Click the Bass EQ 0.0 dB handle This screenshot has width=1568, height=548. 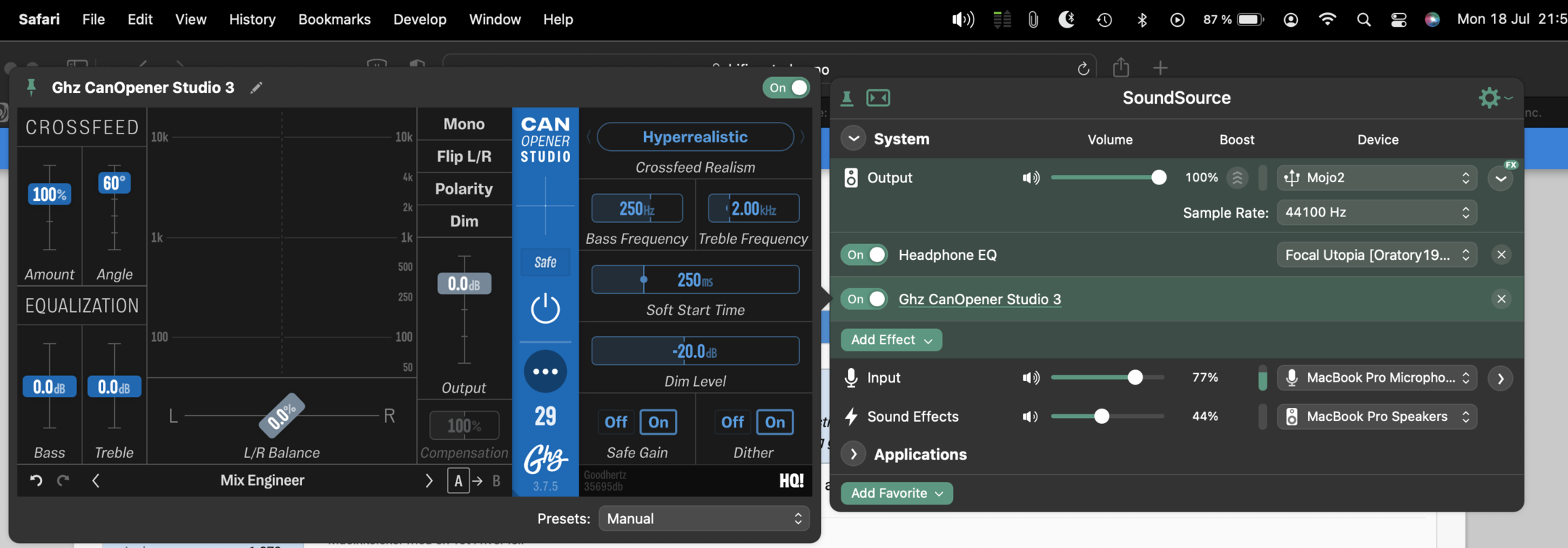click(49, 387)
